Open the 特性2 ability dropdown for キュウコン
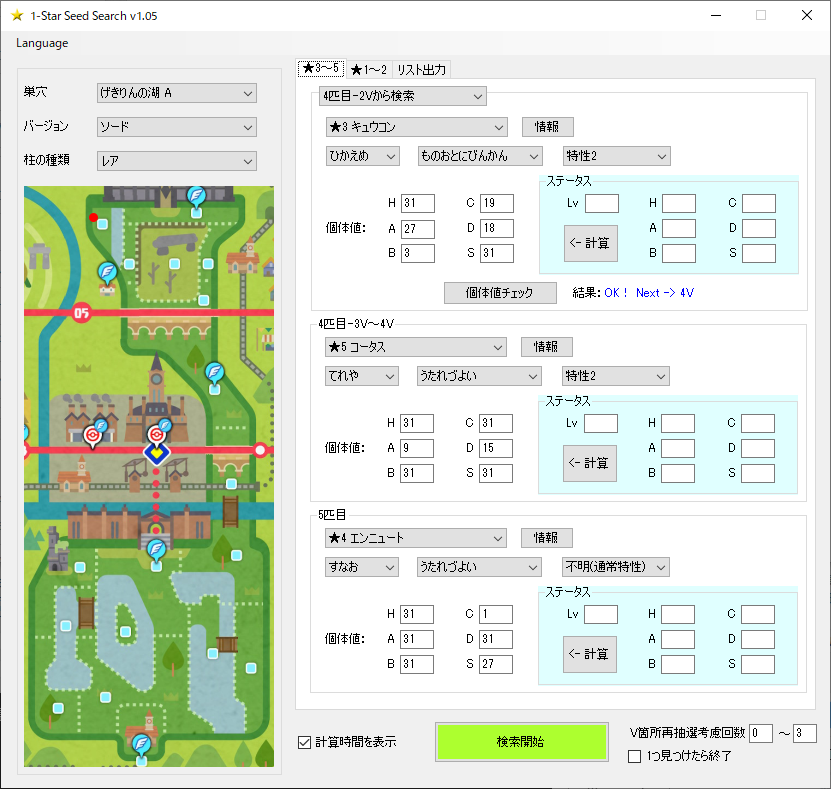 [617, 156]
